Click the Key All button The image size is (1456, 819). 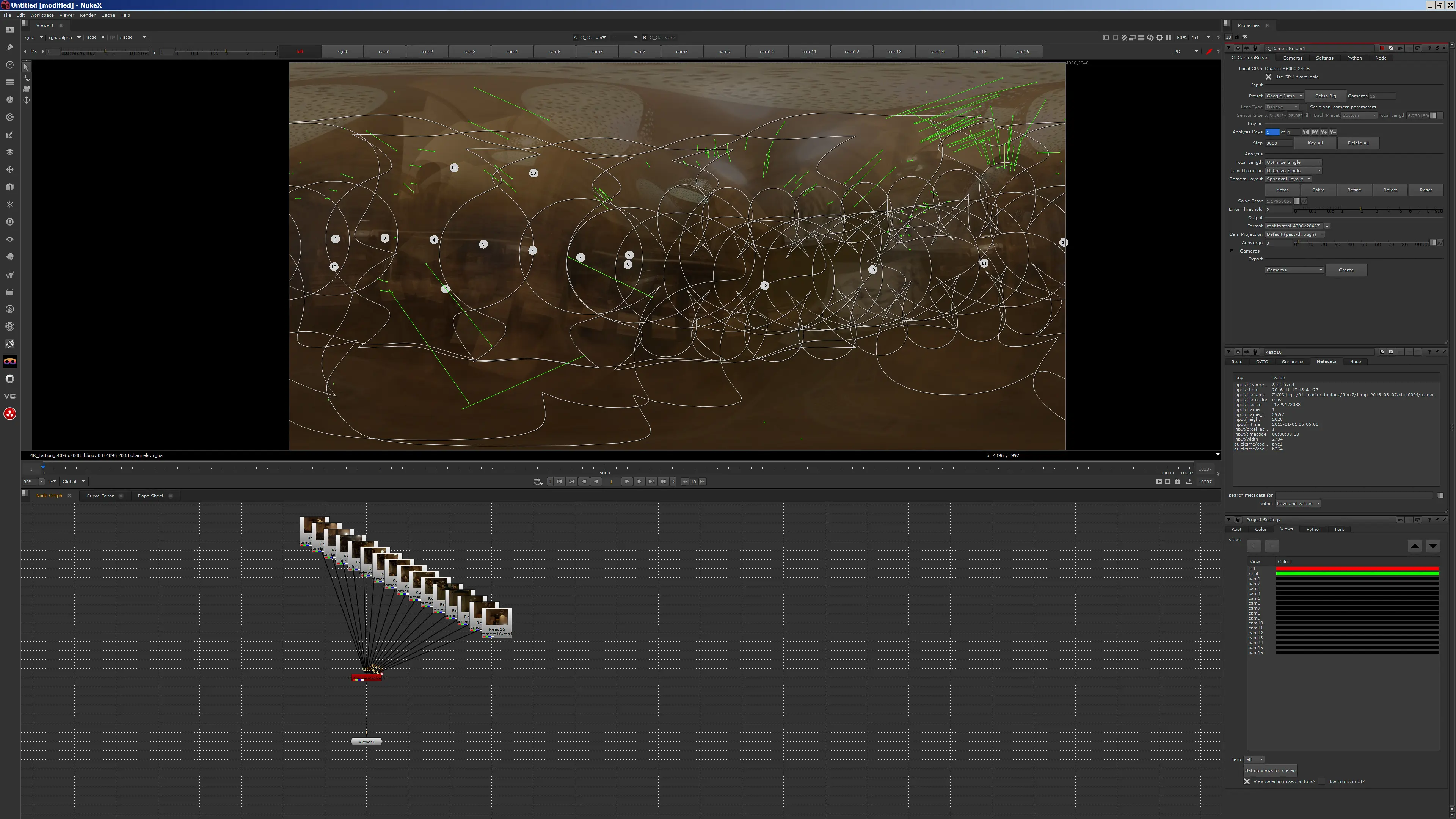point(1315,143)
